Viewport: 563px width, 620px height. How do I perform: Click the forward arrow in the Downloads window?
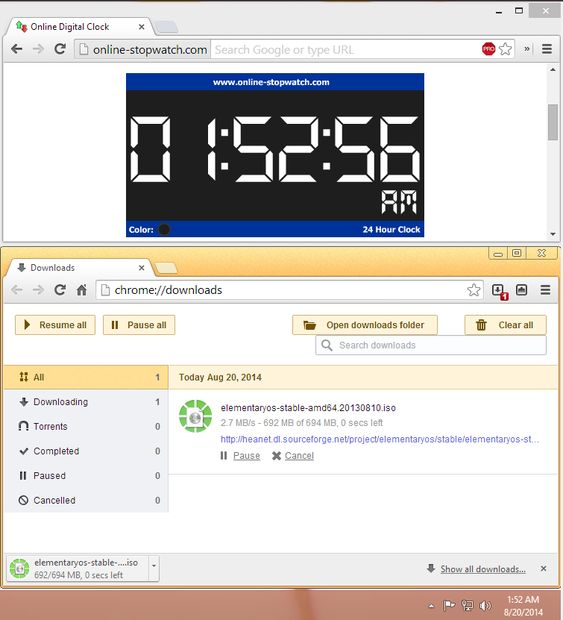pos(38,290)
